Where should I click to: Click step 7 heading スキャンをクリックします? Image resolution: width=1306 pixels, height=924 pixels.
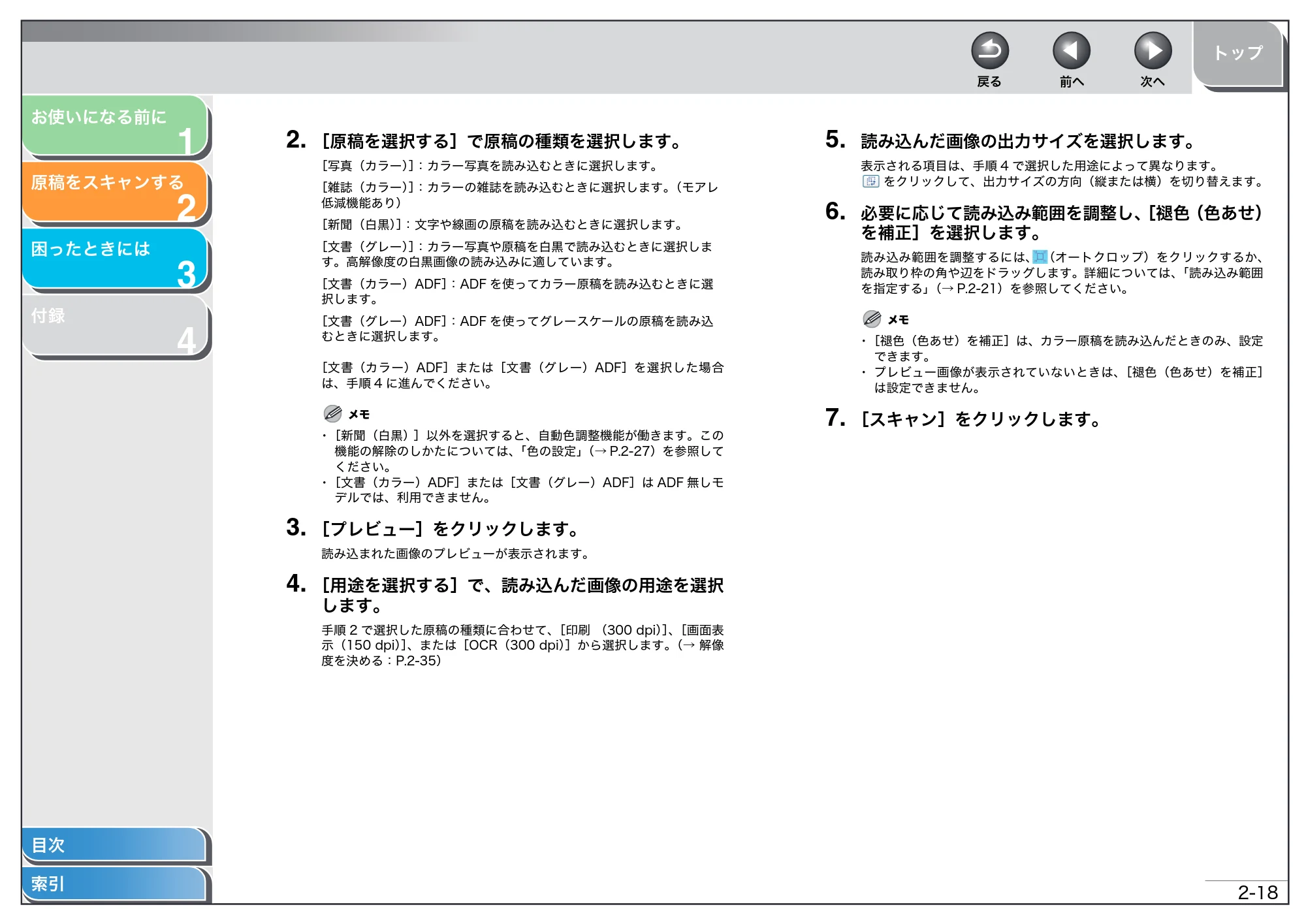pyautogui.click(x=981, y=419)
